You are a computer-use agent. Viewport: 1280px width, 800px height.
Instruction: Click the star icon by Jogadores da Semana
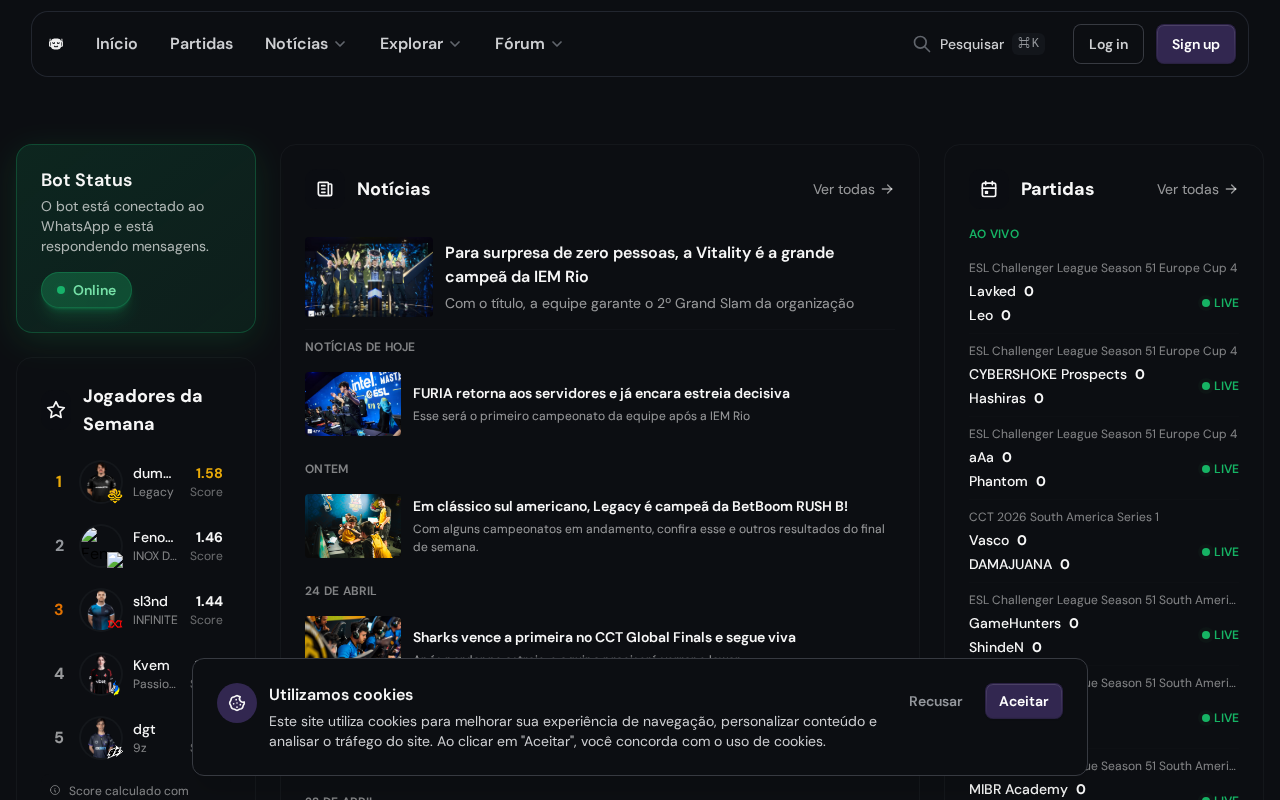click(56, 410)
